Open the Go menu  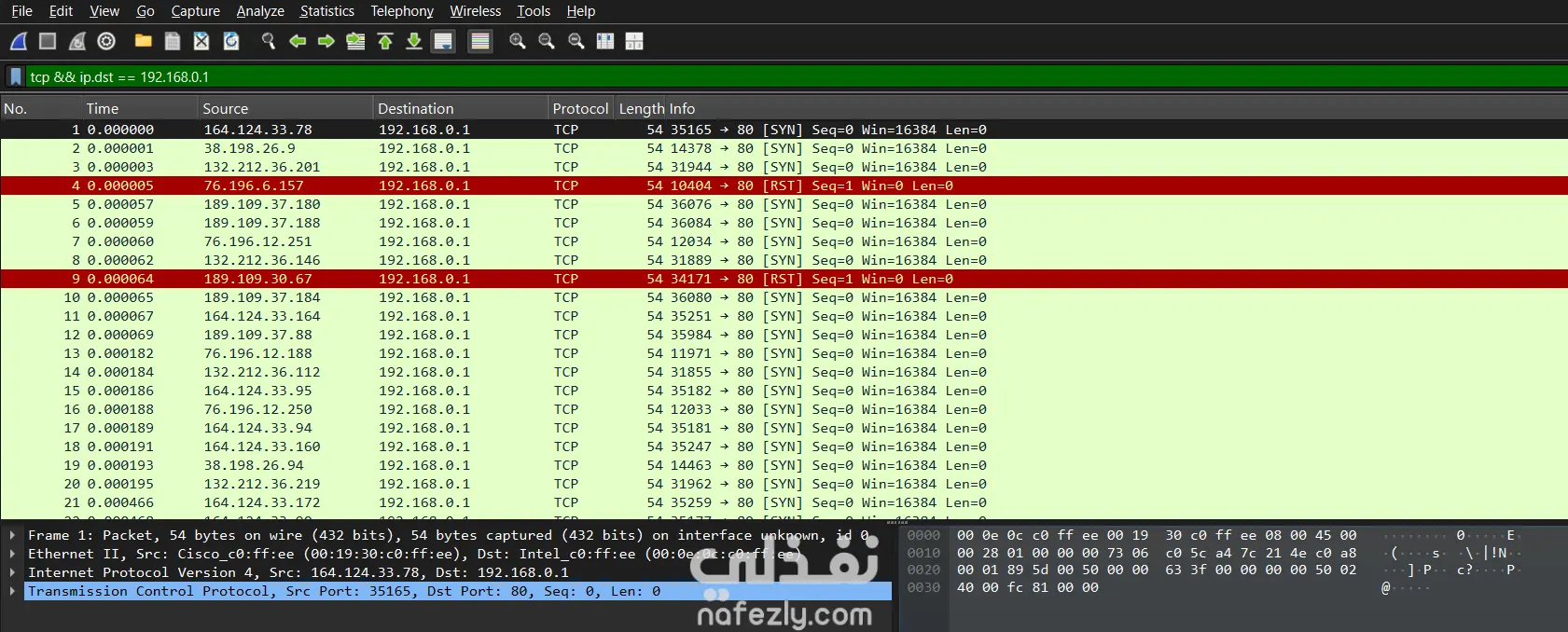point(146,11)
